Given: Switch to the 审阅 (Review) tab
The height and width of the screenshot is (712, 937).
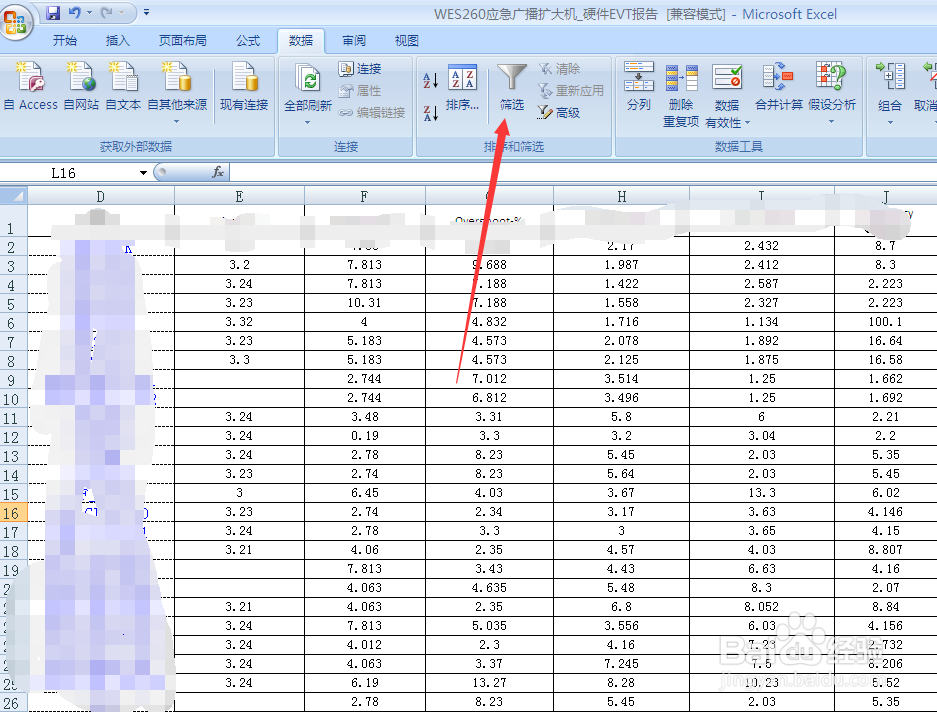Looking at the screenshot, I should [x=355, y=41].
